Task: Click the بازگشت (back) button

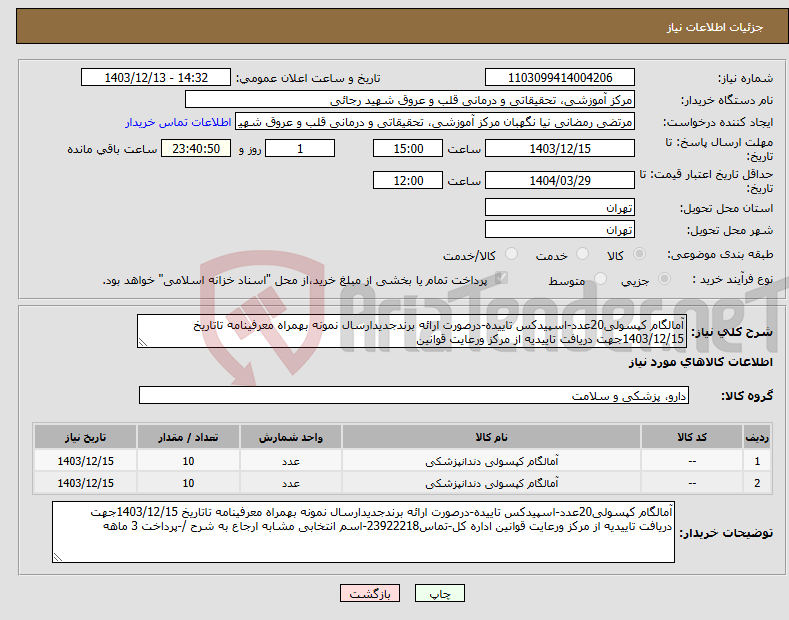Action: click(x=370, y=593)
